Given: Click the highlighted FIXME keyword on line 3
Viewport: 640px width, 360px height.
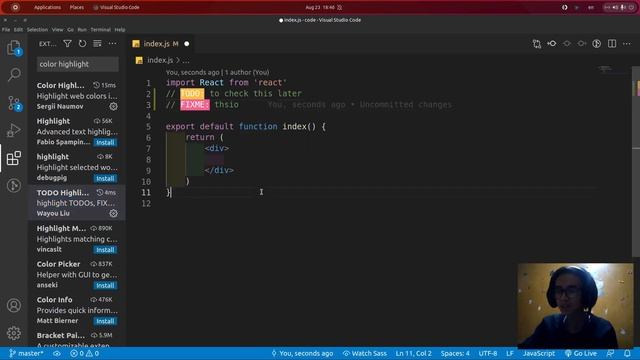Looking at the screenshot, I should [195, 105].
